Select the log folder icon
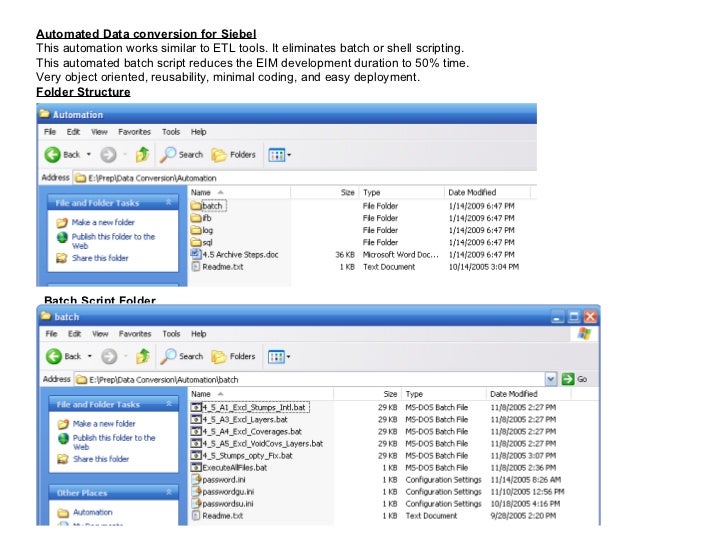The image size is (728, 546). 196,230
